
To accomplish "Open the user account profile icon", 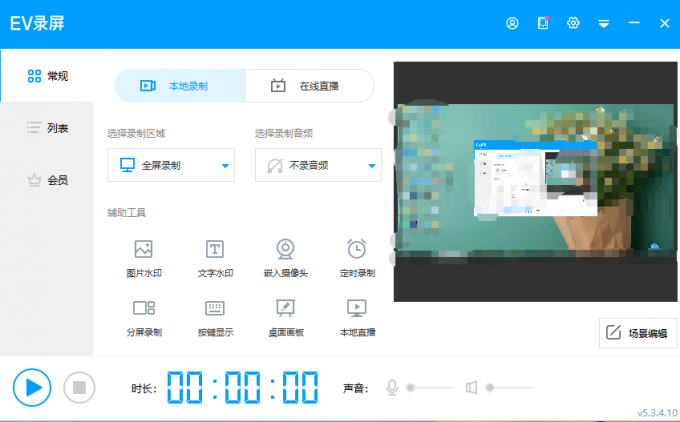I will coord(512,23).
